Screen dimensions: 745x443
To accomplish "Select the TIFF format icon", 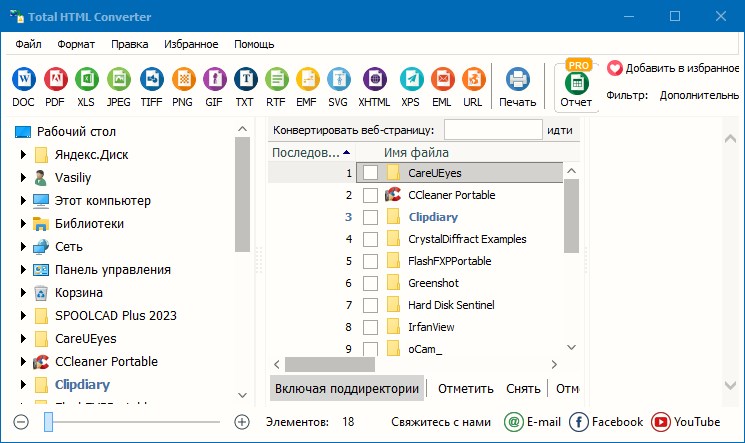I will tap(152, 79).
